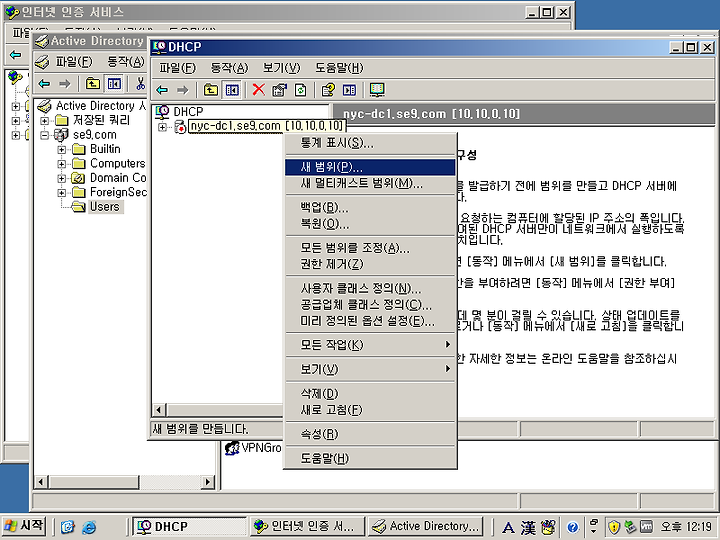Choose 사용자 클래스 정의(N)... menu entry
Viewport: 720px width, 540px height.
click(370, 288)
